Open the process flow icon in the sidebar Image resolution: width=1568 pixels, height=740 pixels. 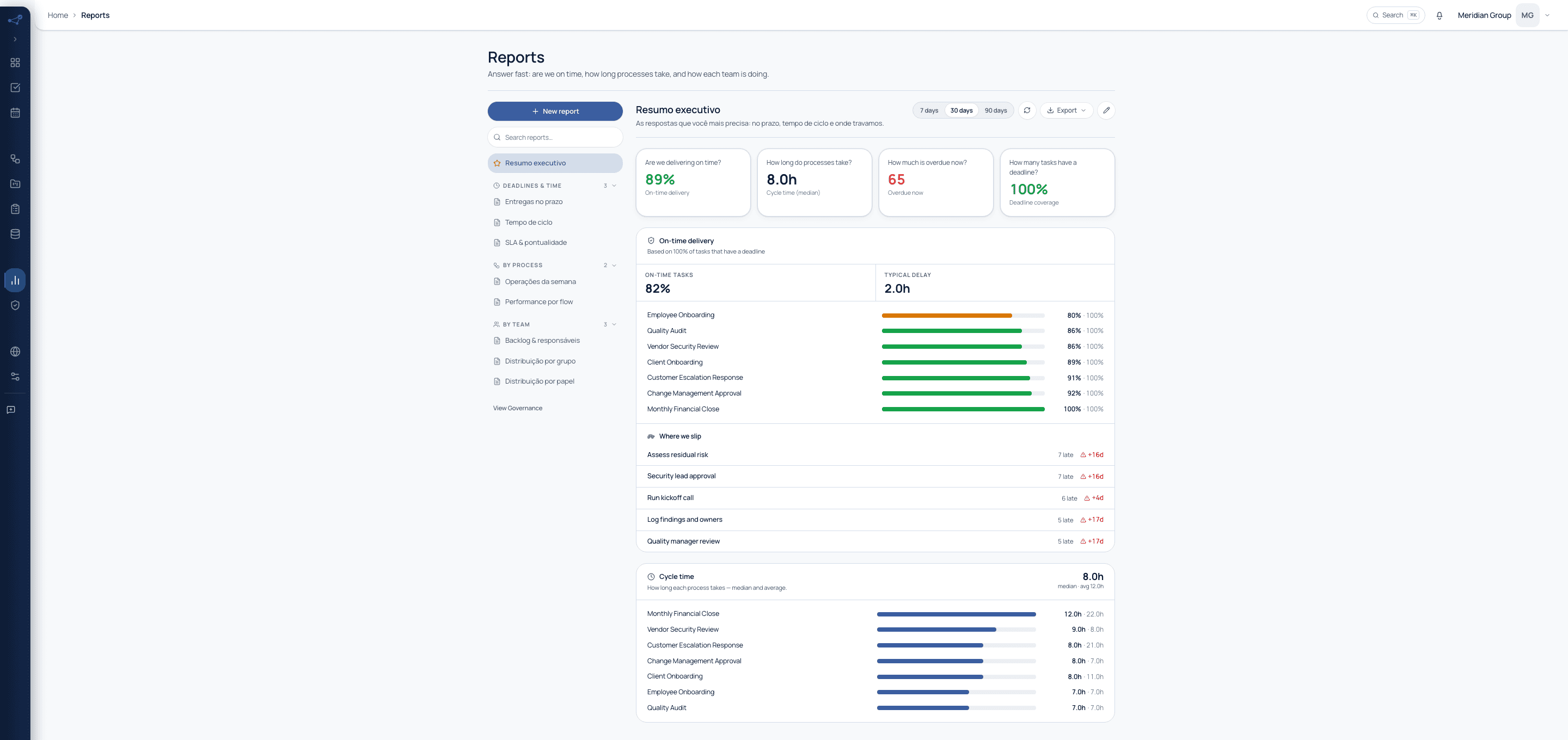(15, 159)
